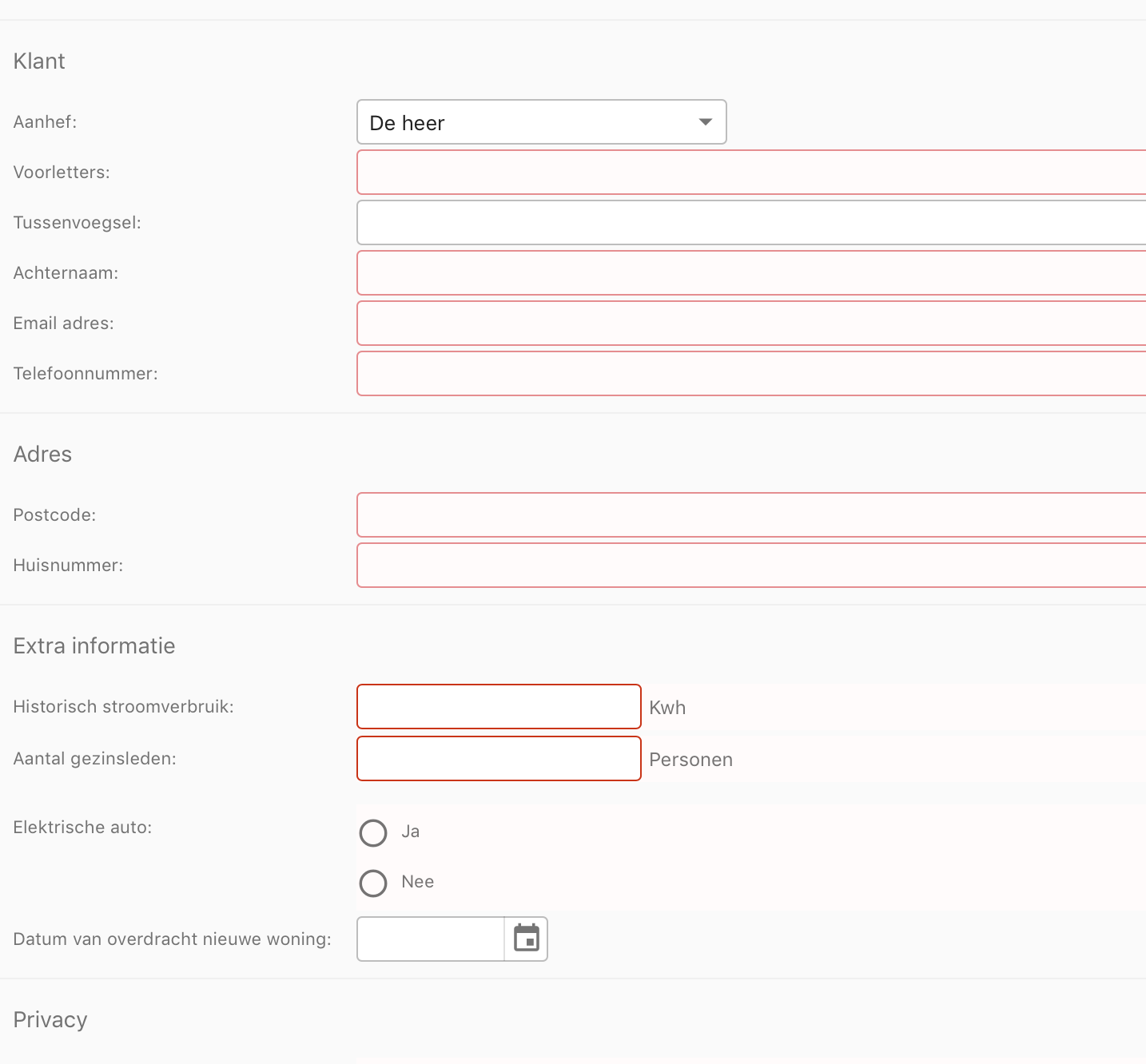Open the date picker calendar icon
Viewport: 1146px width, 1064px height.
coord(526,939)
